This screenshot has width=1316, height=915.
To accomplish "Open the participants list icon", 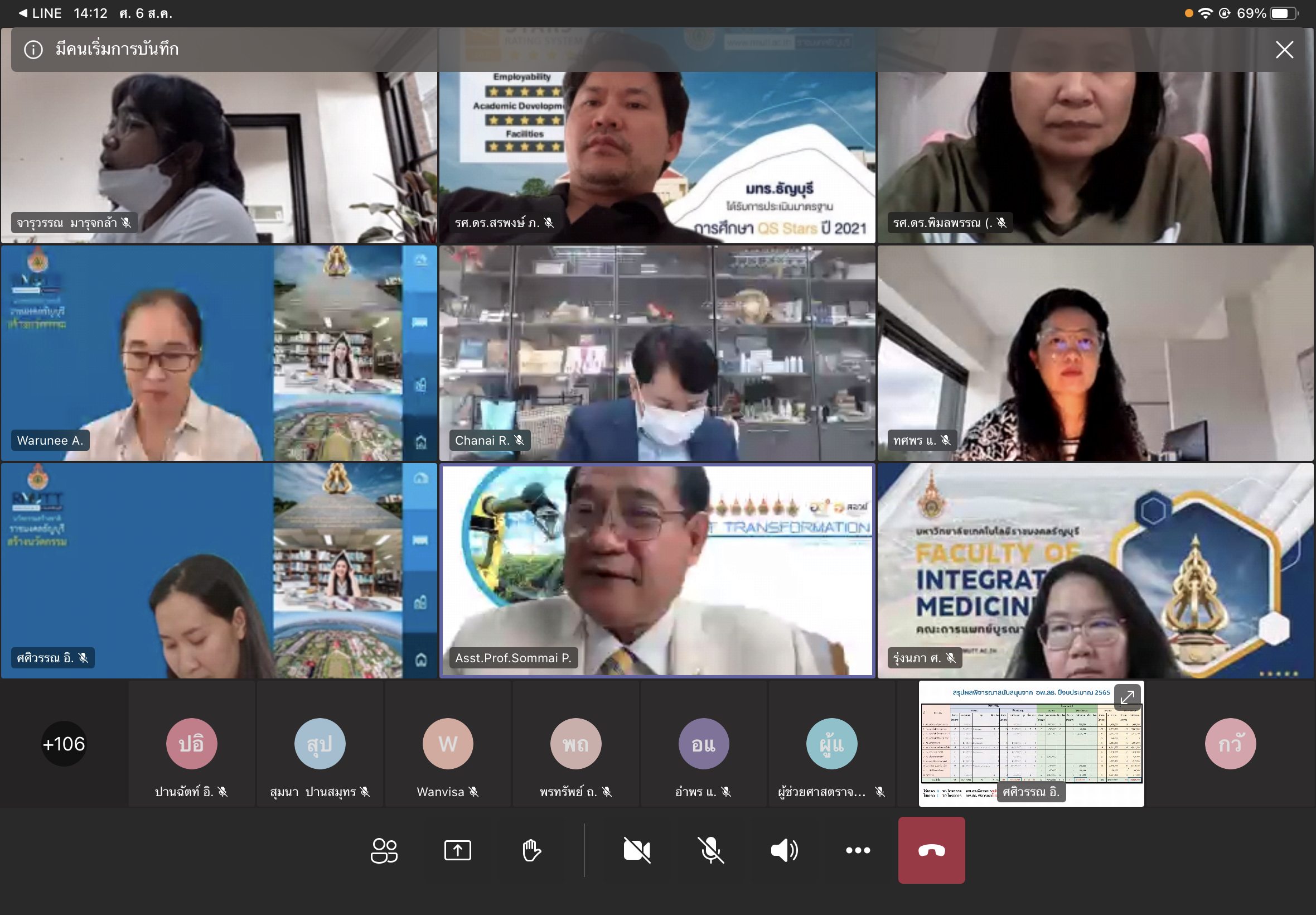I will click(384, 850).
